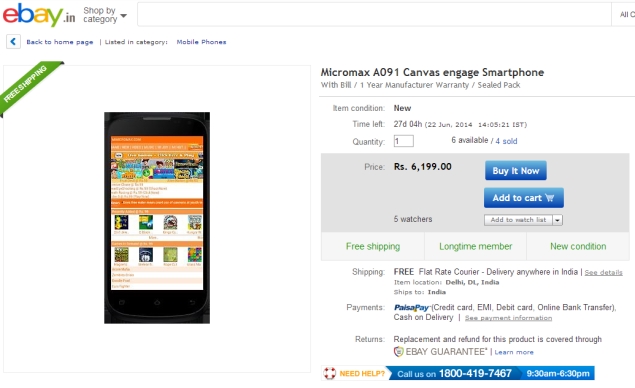Click the eBay.in logo

(38, 15)
